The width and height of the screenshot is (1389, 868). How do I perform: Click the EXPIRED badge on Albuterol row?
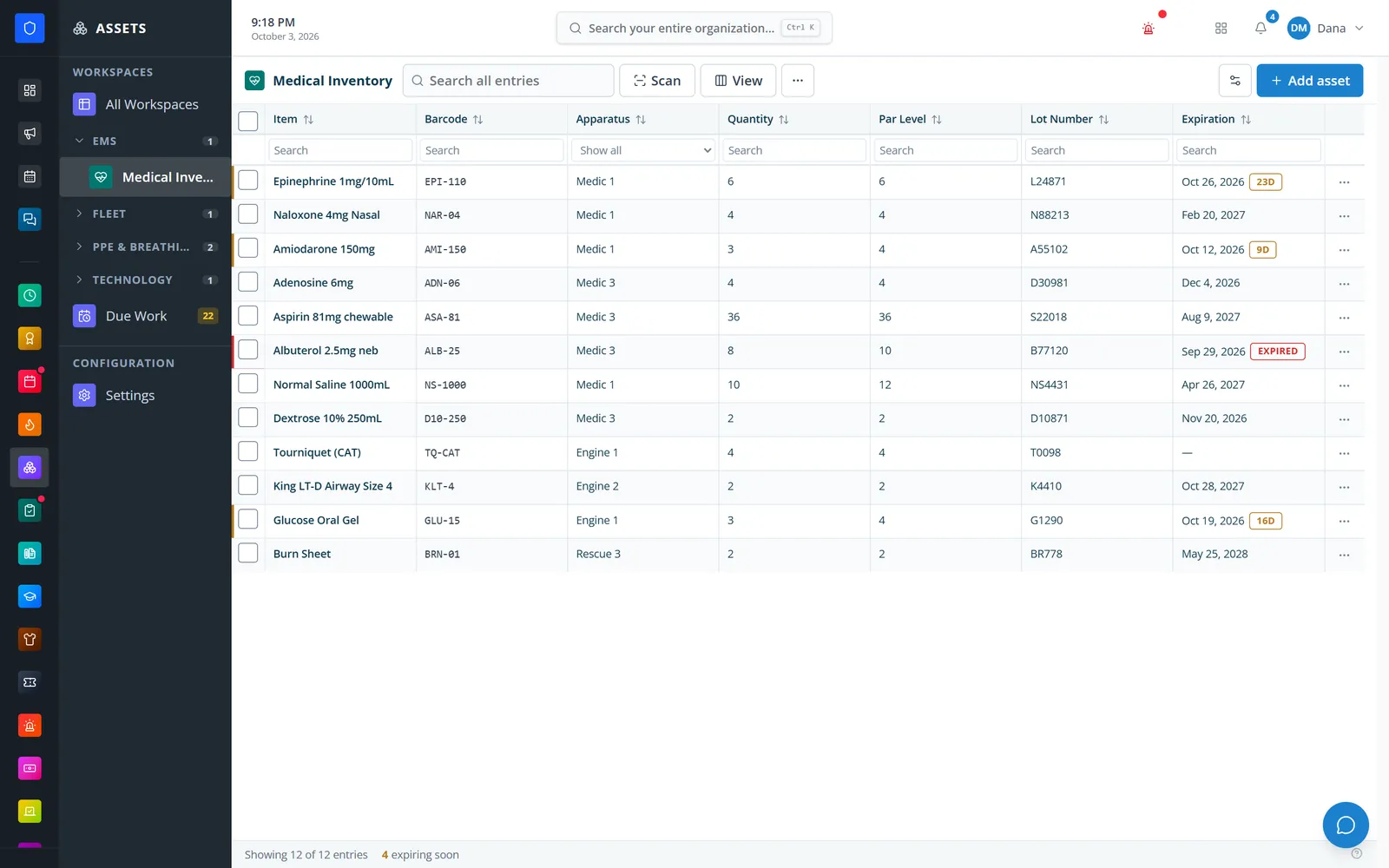click(x=1278, y=352)
